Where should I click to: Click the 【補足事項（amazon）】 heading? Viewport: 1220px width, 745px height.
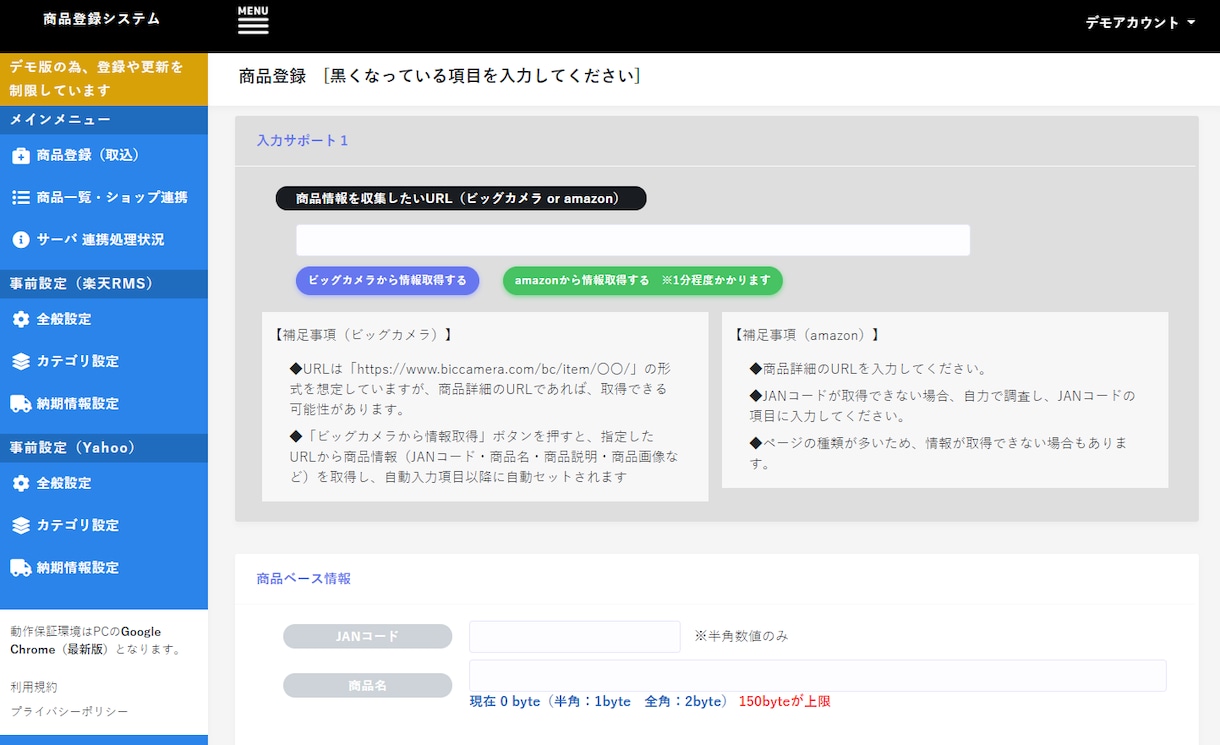point(808,335)
